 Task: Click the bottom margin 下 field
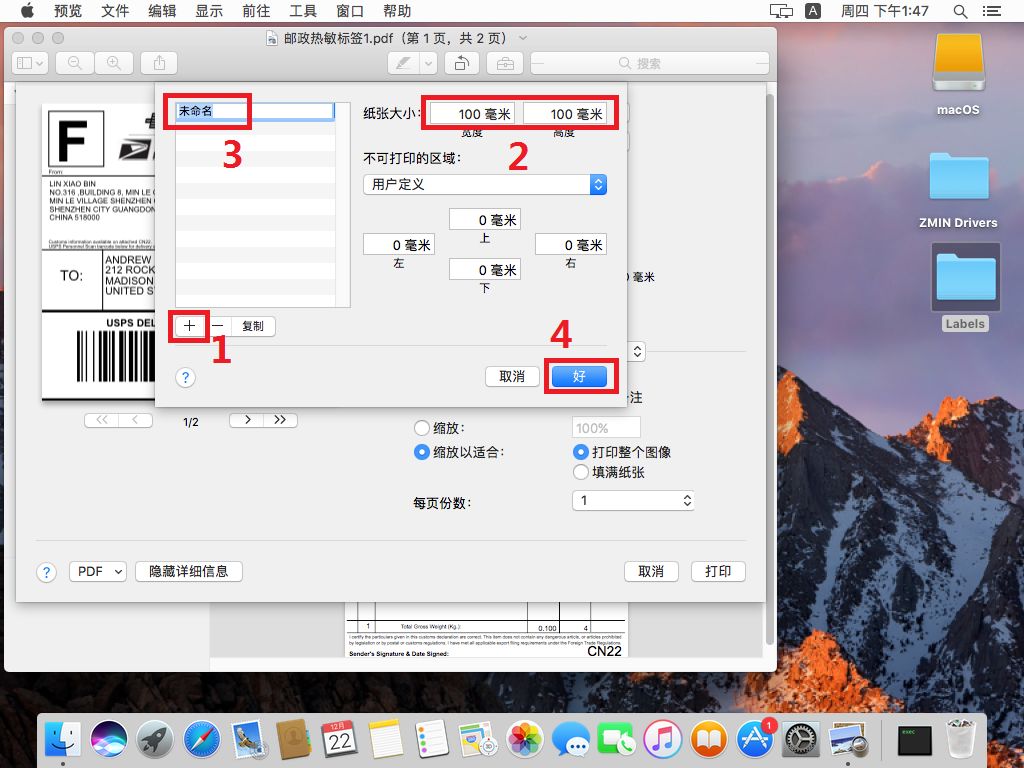click(485, 269)
